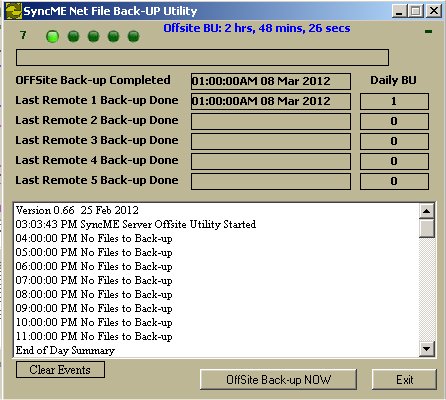Click the event log scrollbar thumb
Image resolution: width=446 pixels, height=400 pixels.
pos(427,228)
